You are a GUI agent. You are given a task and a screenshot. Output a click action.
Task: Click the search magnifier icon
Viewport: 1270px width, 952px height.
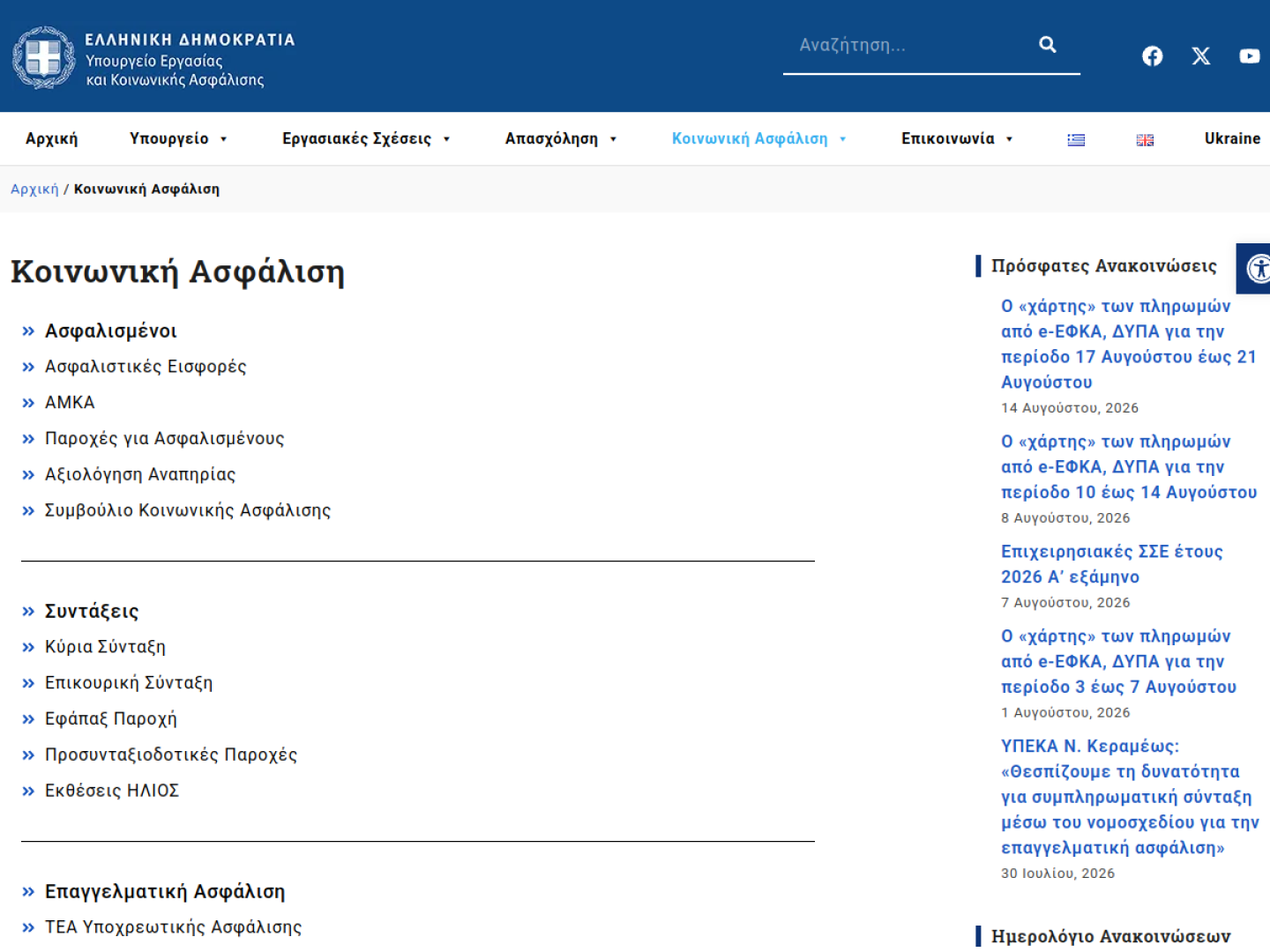point(1047,44)
